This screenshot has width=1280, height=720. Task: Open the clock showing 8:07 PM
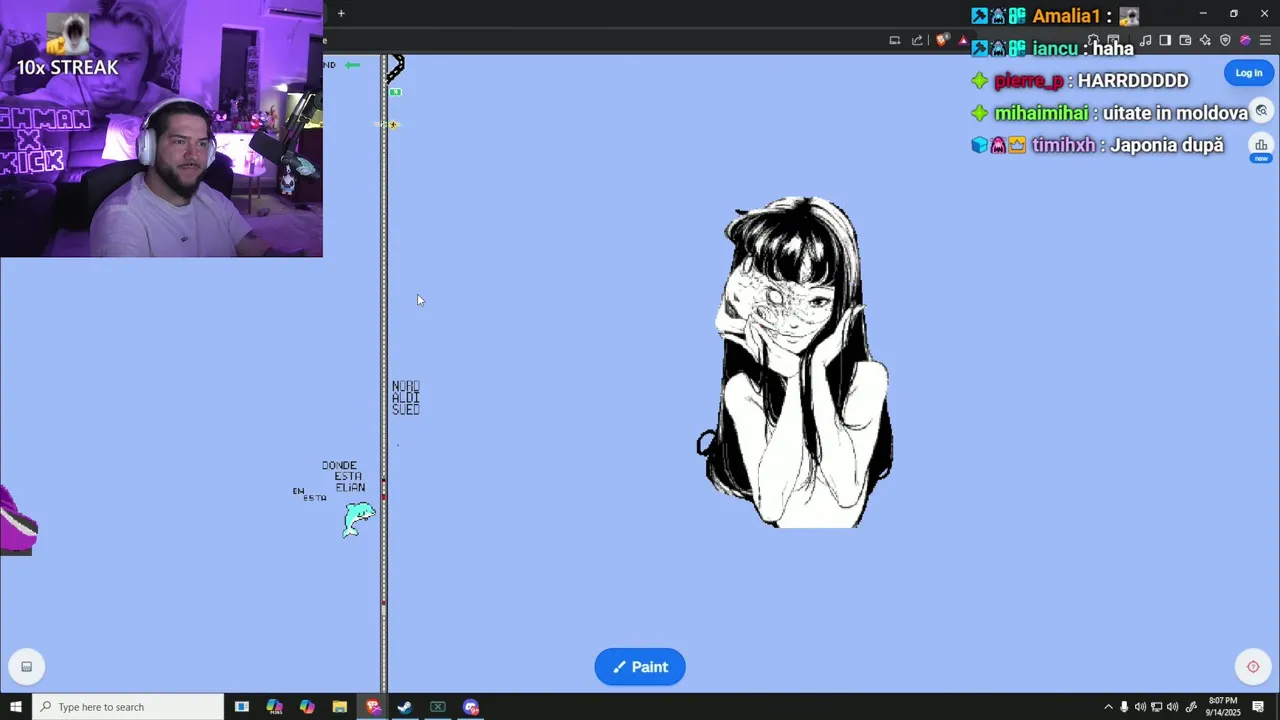pyautogui.click(x=1224, y=707)
